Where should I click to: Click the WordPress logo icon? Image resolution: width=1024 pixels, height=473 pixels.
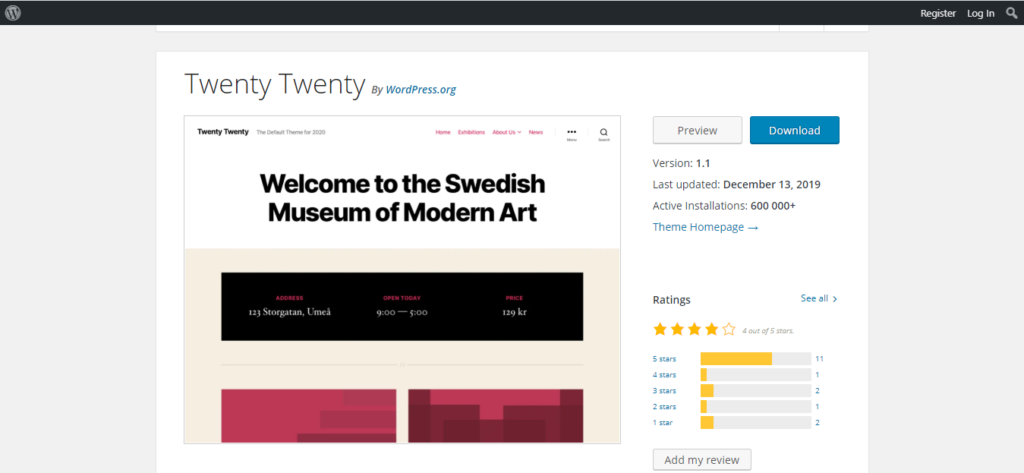click(13, 12)
